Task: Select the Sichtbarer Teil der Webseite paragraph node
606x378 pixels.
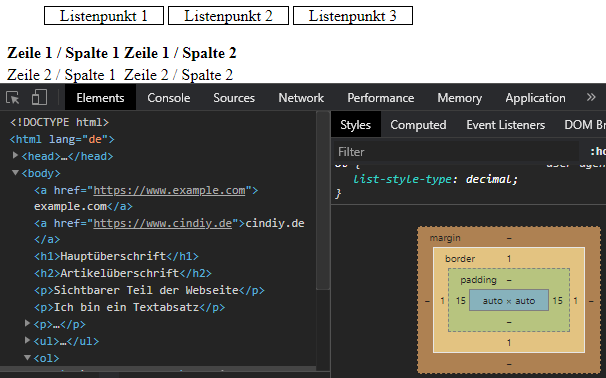Action: point(149,290)
